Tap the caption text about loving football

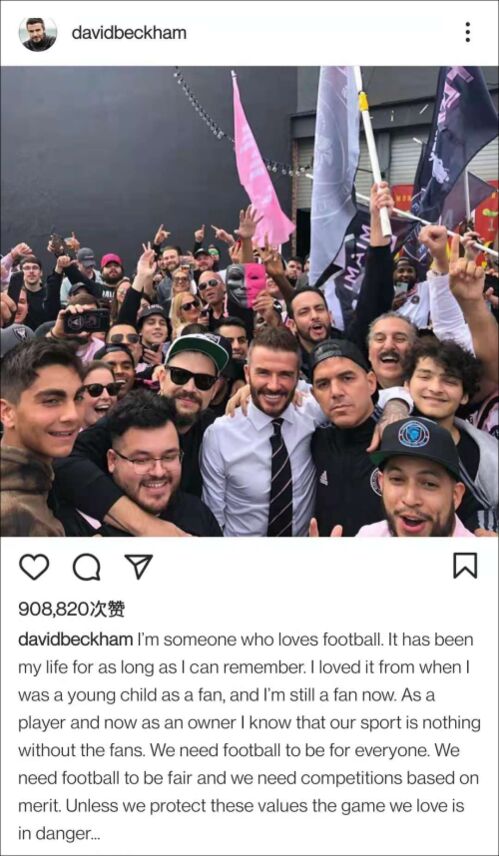250,736
